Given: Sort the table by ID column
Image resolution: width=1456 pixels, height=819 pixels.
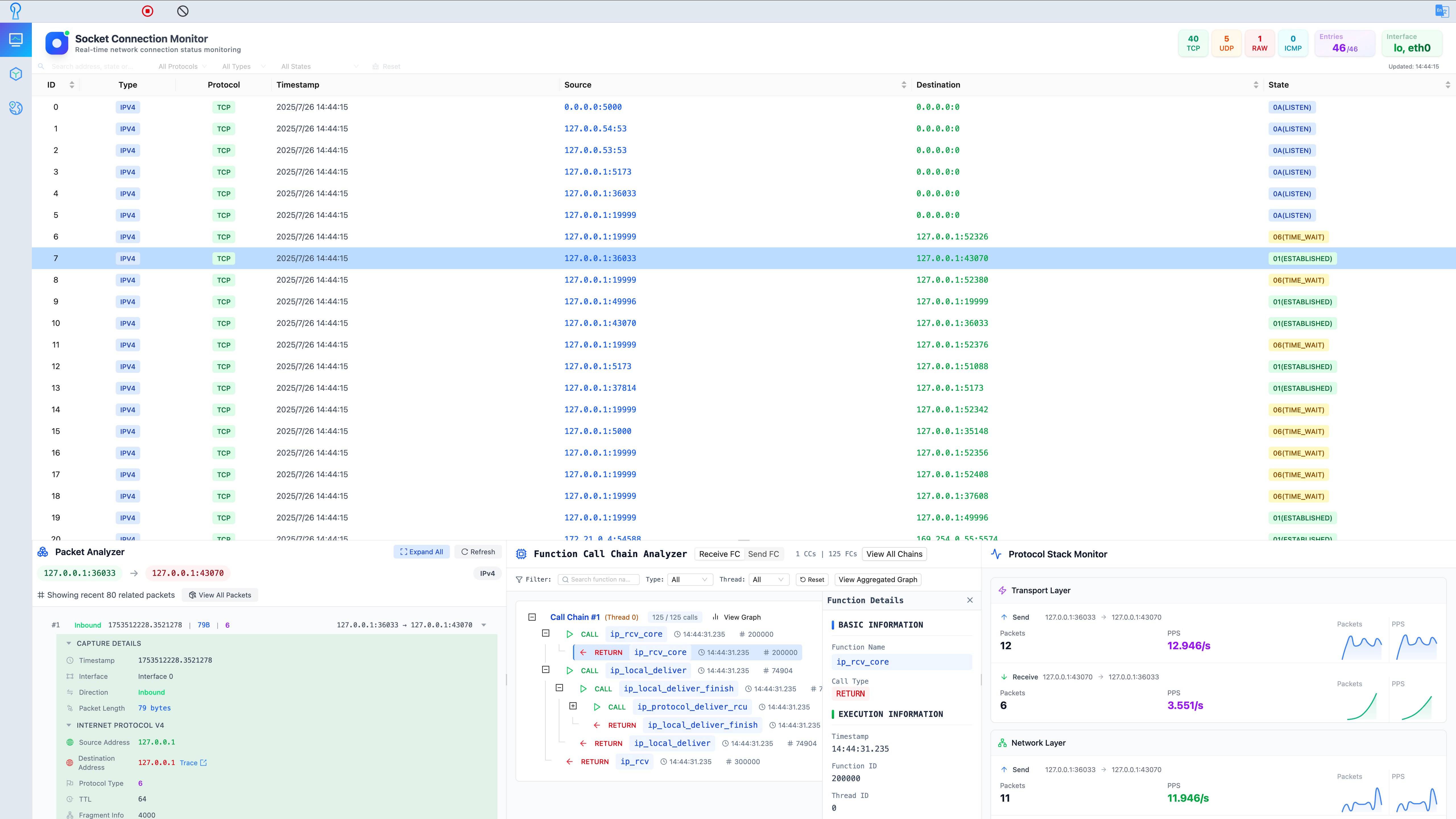Looking at the screenshot, I should [72, 85].
